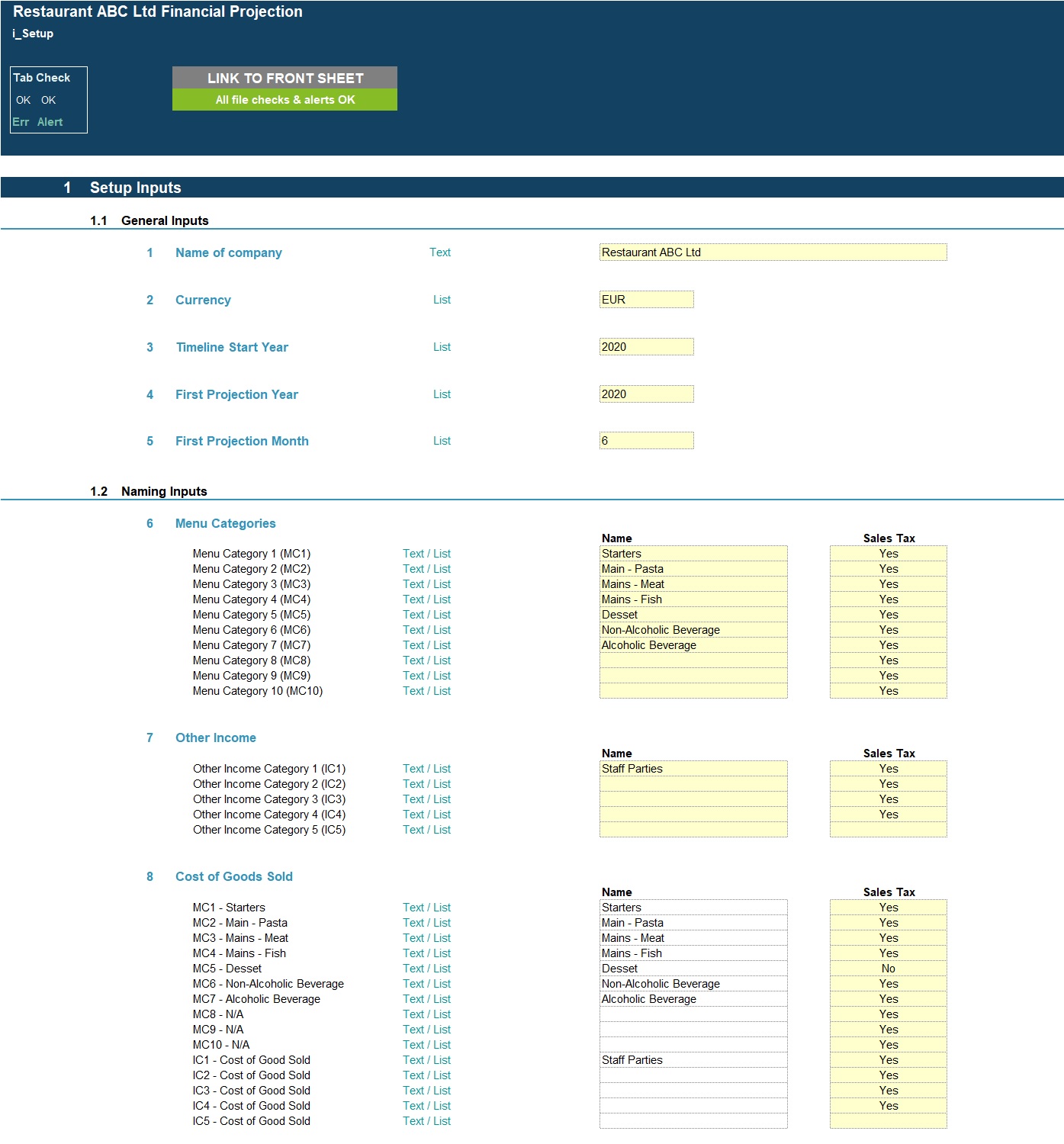The width and height of the screenshot is (1064, 1144).
Task: Open the First Projection Month list cell
Action: tap(646, 441)
